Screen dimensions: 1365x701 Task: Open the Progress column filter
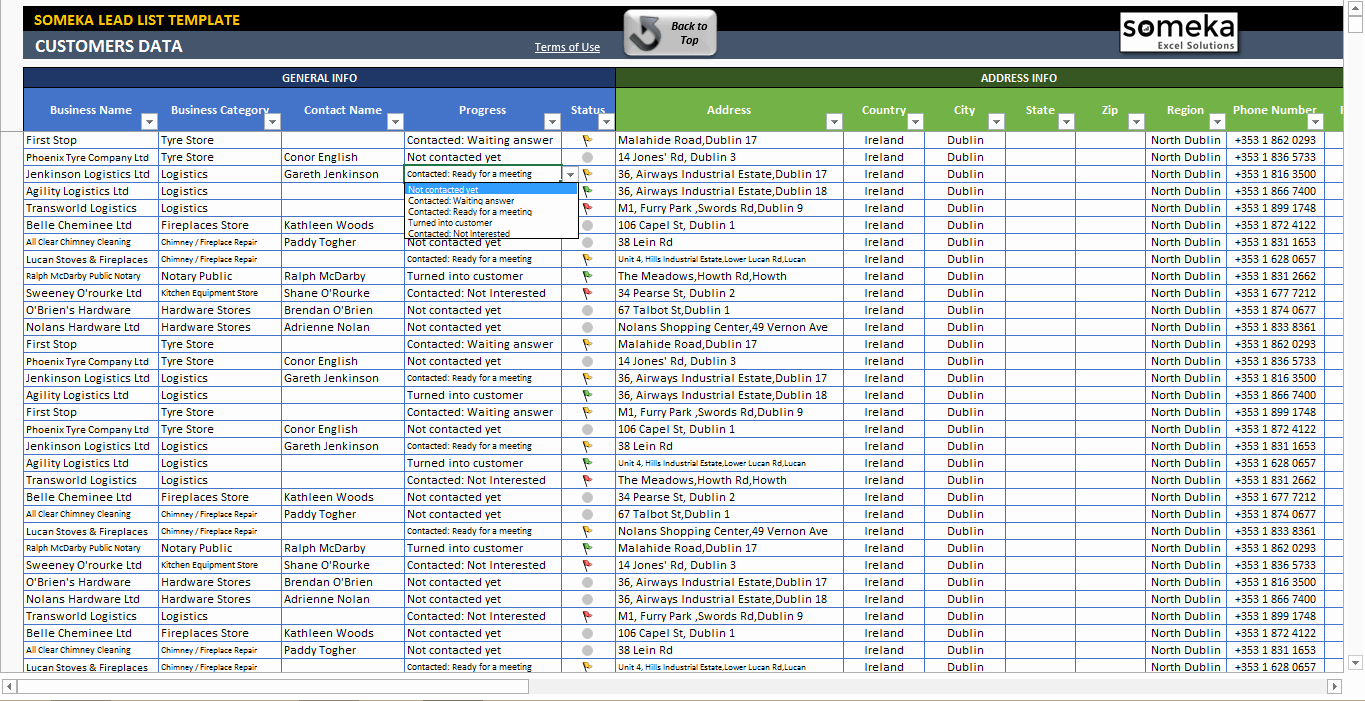pyautogui.click(x=552, y=122)
